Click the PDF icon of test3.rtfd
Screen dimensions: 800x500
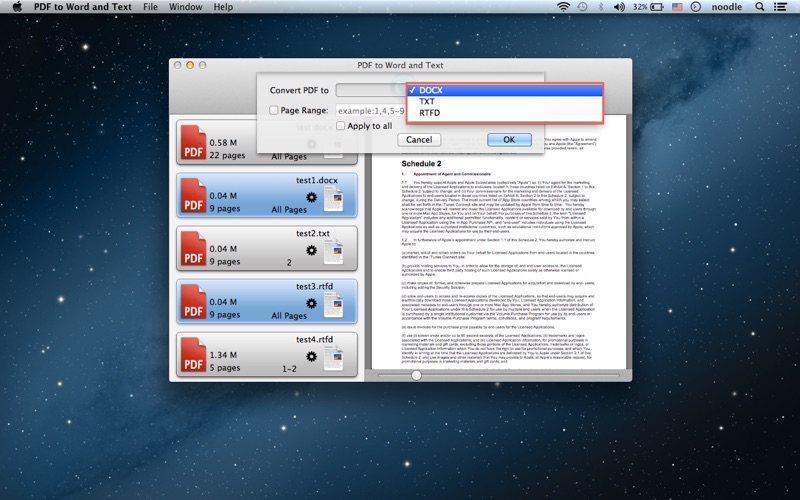click(193, 302)
